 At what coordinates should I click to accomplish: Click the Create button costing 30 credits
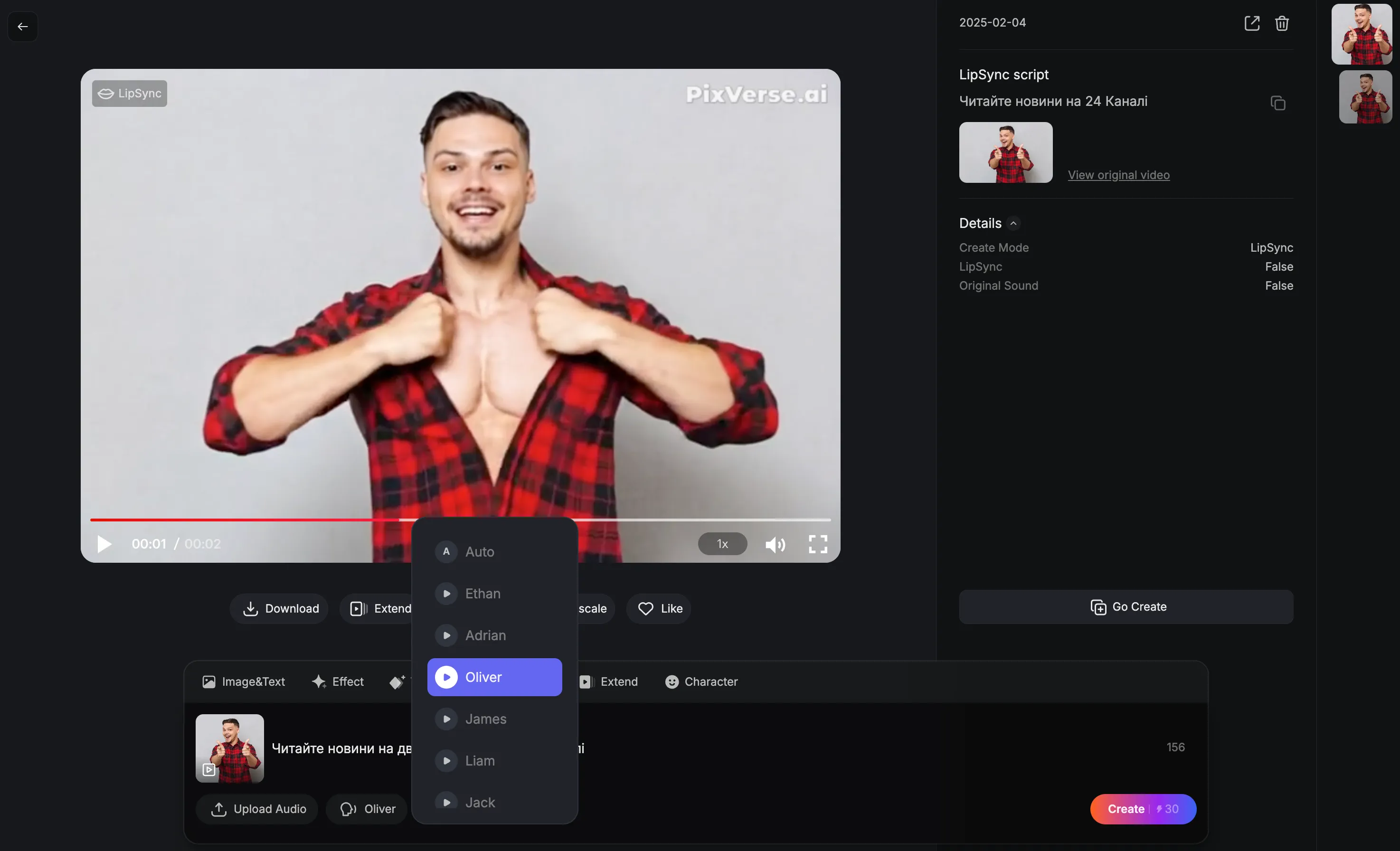coord(1143,809)
